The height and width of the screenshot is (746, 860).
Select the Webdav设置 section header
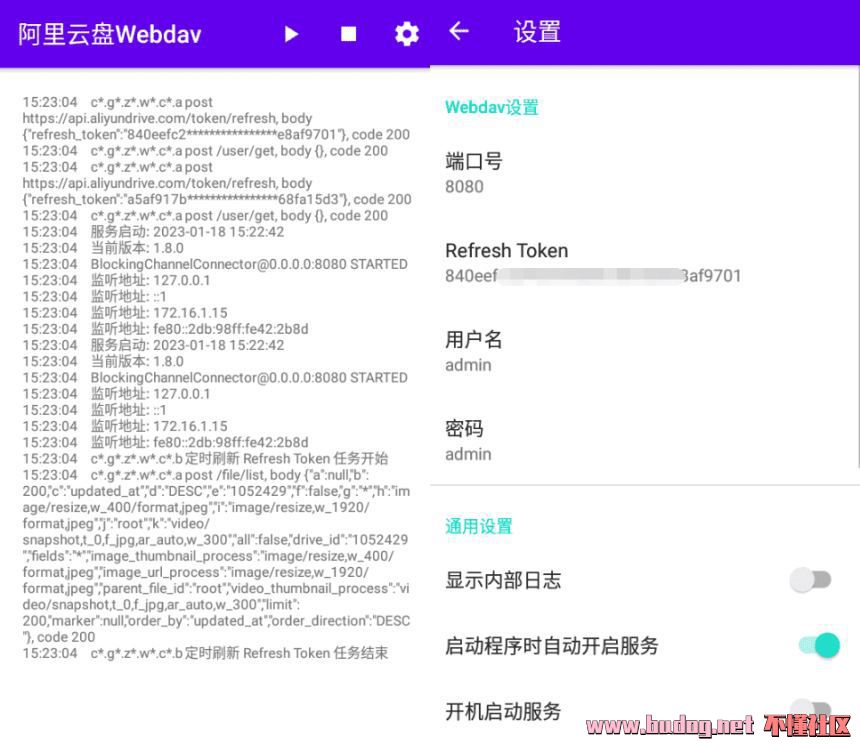[491, 107]
